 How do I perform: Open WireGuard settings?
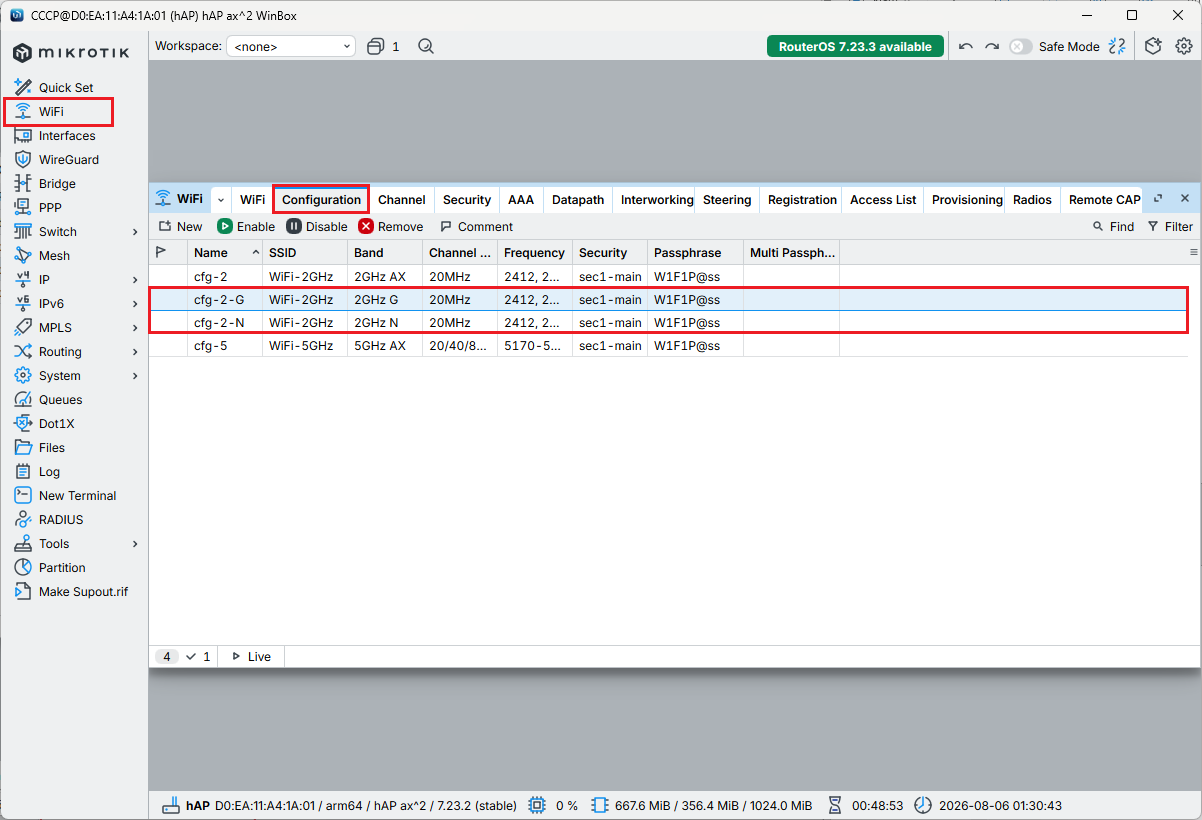tap(68, 160)
